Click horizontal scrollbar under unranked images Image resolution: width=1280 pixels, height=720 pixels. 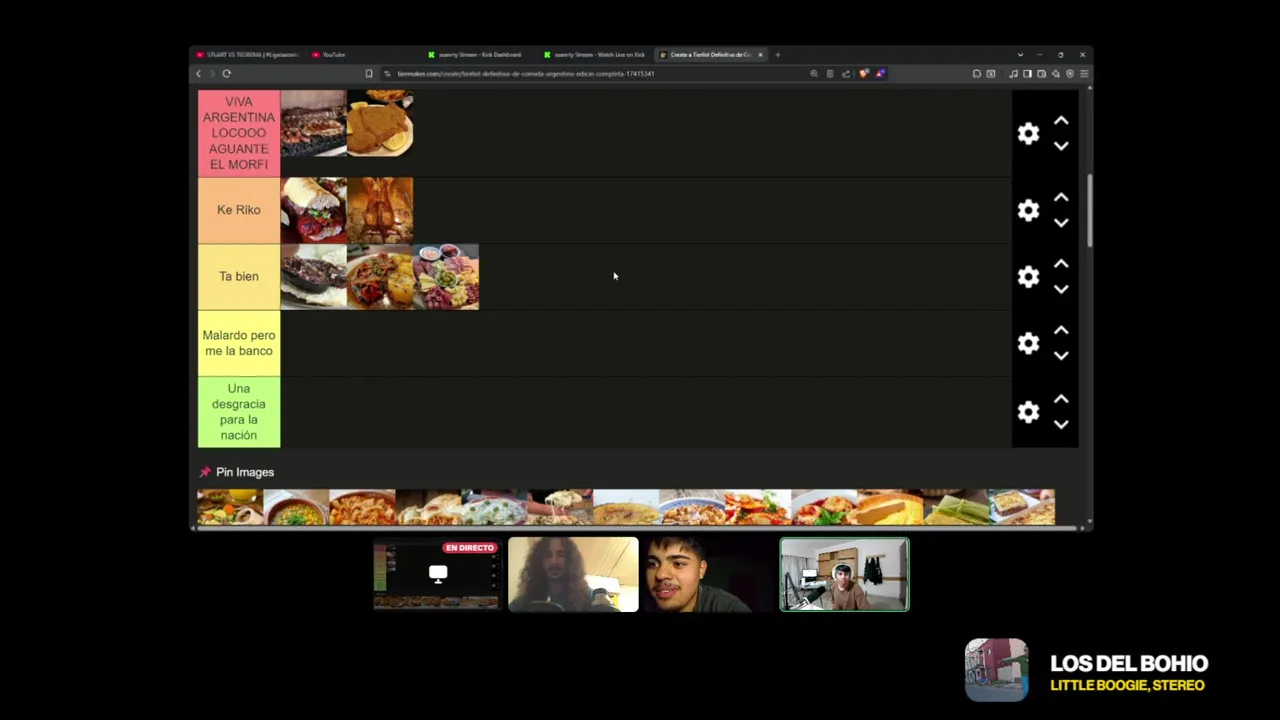pyautogui.click(x=636, y=528)
